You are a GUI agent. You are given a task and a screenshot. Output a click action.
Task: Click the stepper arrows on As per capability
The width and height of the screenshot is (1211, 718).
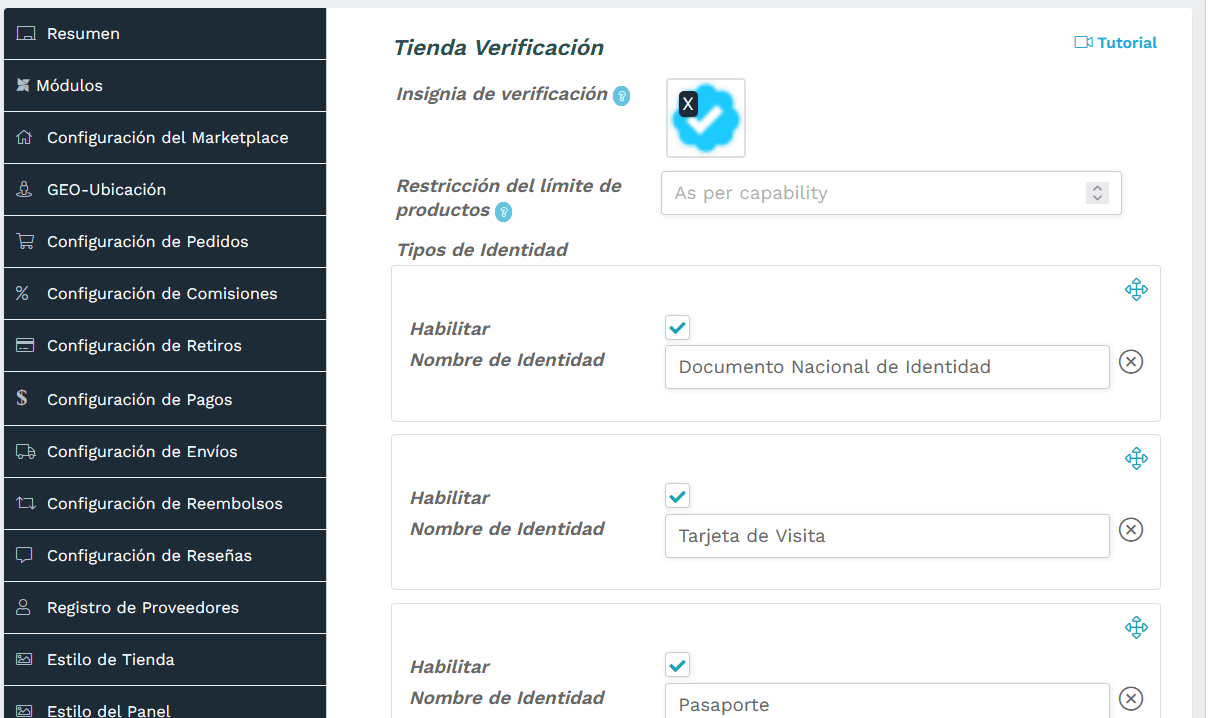(x=1097, y=193)
